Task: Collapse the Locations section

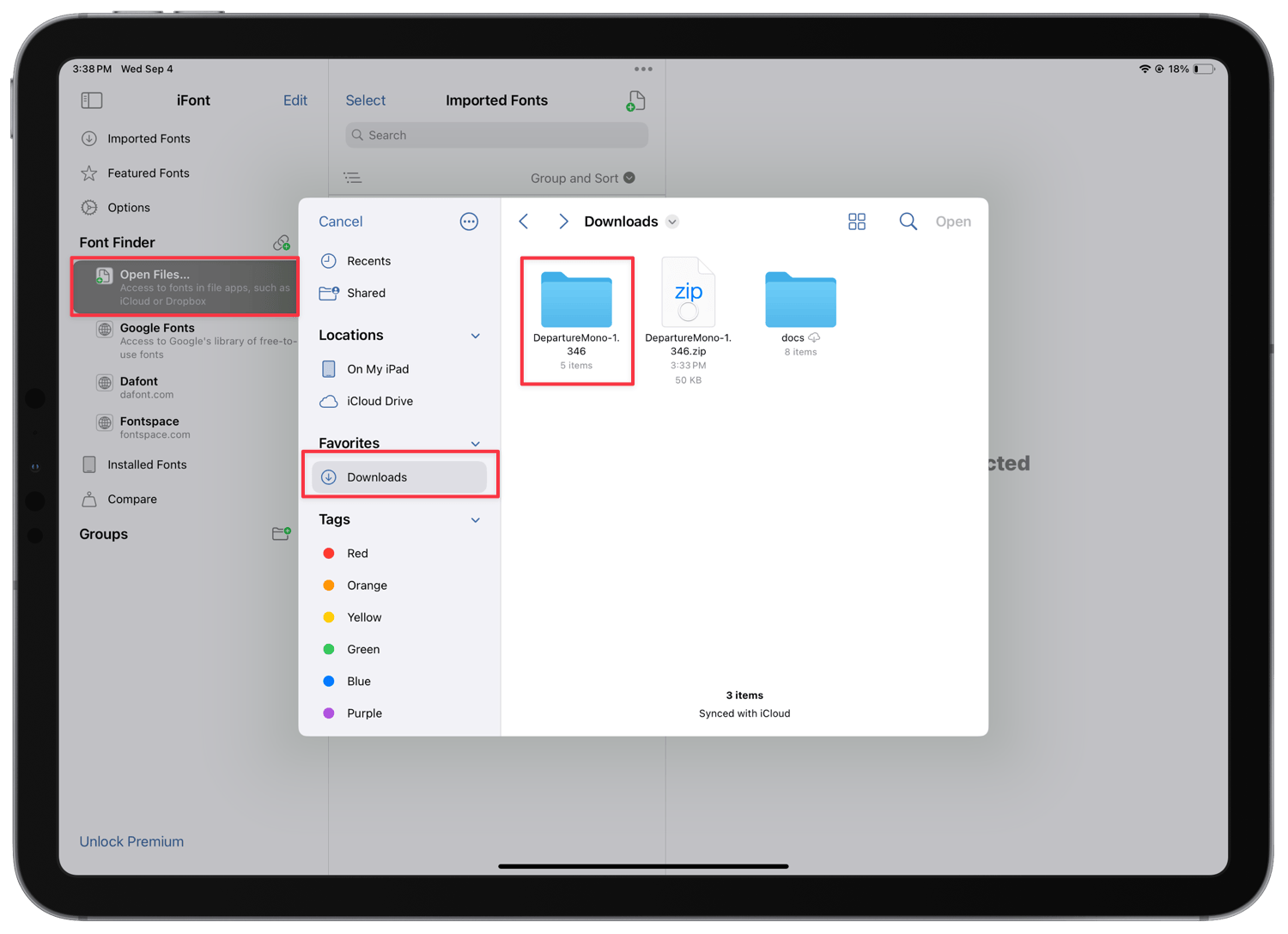Action: tap(476, 336)
